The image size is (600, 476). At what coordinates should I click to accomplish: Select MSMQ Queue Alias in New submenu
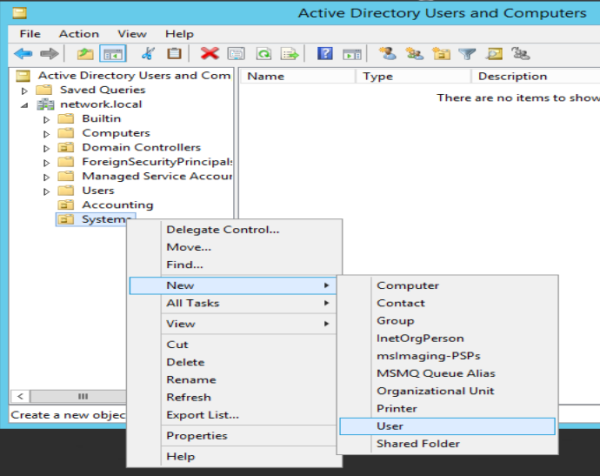pyautogui.click(x=447, y=373)
